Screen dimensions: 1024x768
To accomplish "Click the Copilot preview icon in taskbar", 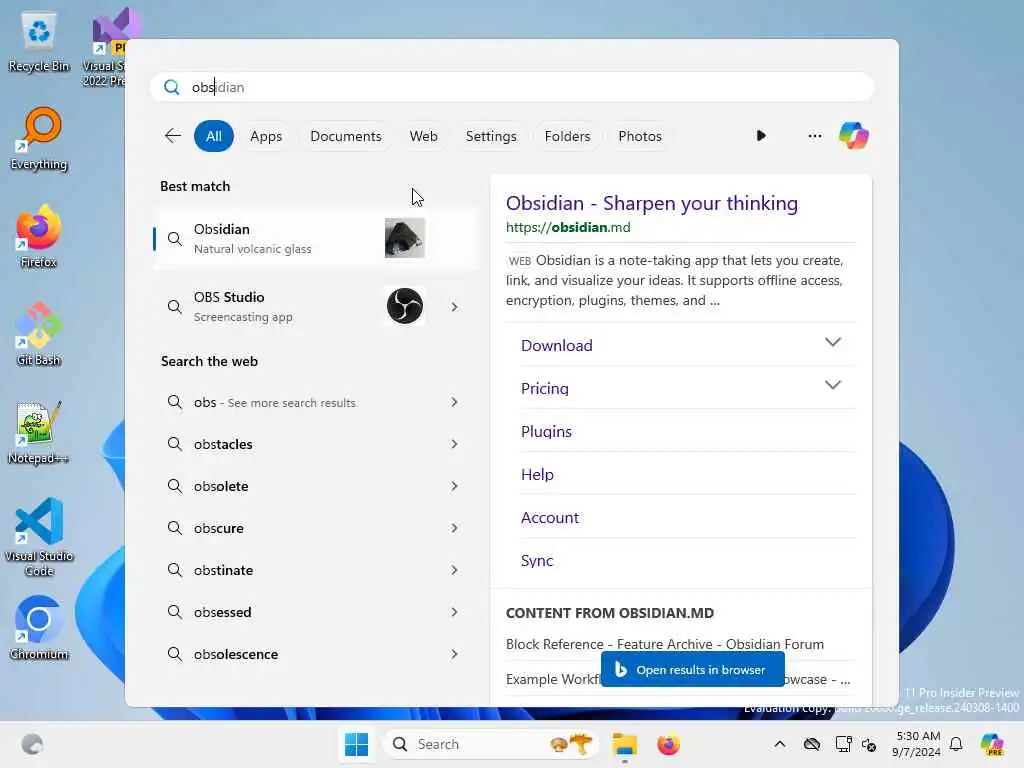I will click(992, 744).
